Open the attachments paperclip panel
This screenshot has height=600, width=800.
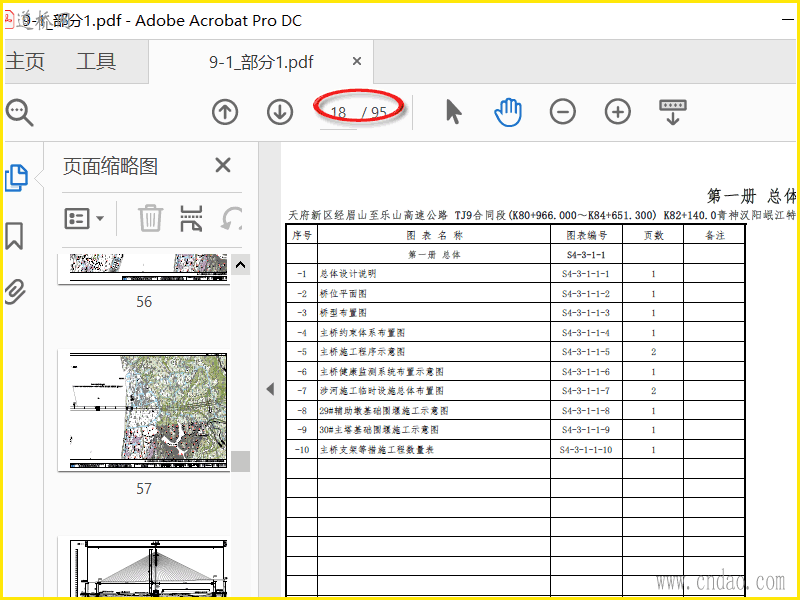click(x=15, y=292)
